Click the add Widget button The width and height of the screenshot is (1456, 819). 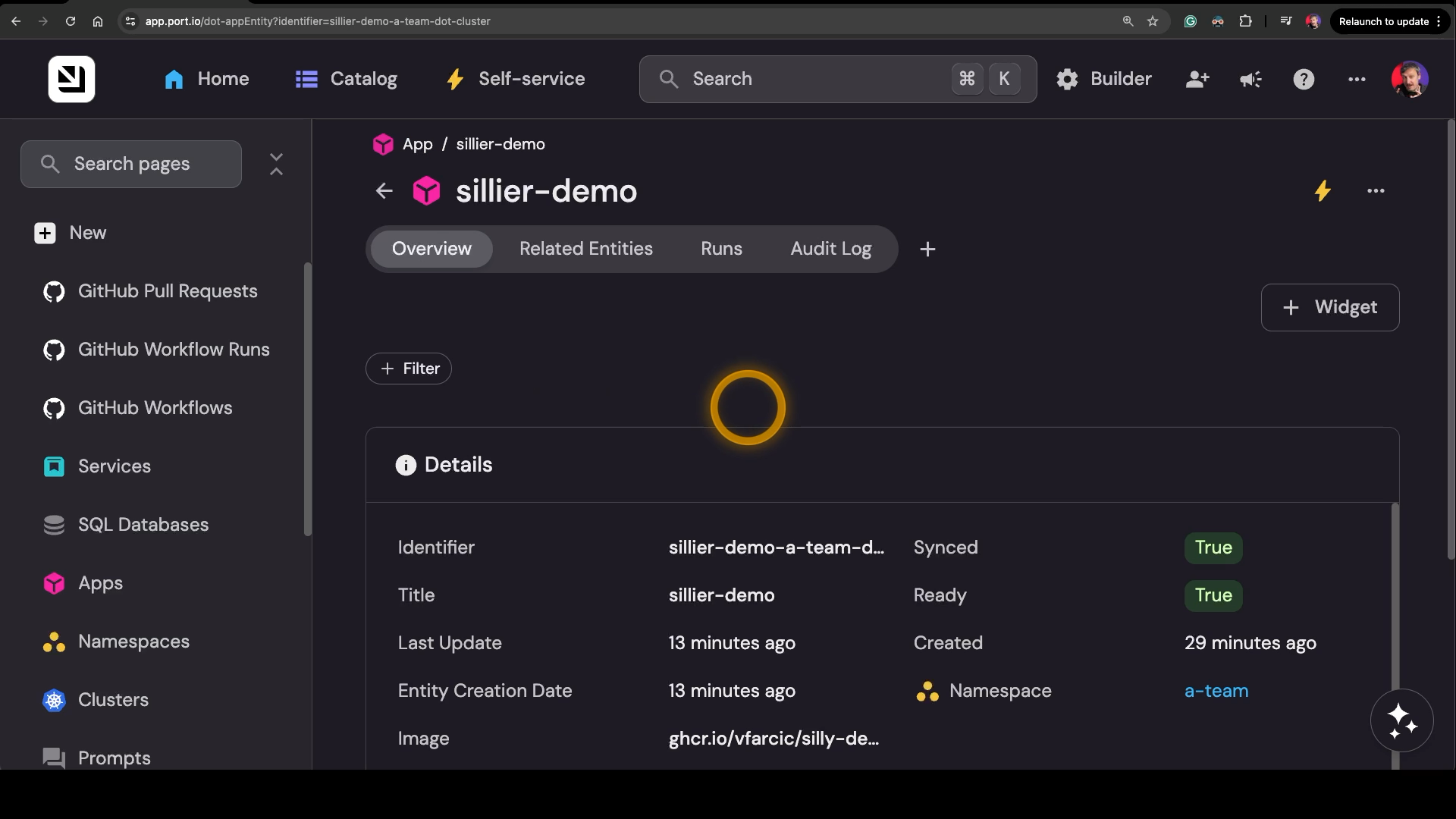[1329, 307]
